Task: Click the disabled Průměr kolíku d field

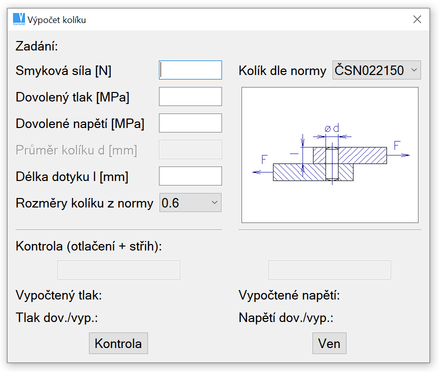Action: click(x=190, y=150)
